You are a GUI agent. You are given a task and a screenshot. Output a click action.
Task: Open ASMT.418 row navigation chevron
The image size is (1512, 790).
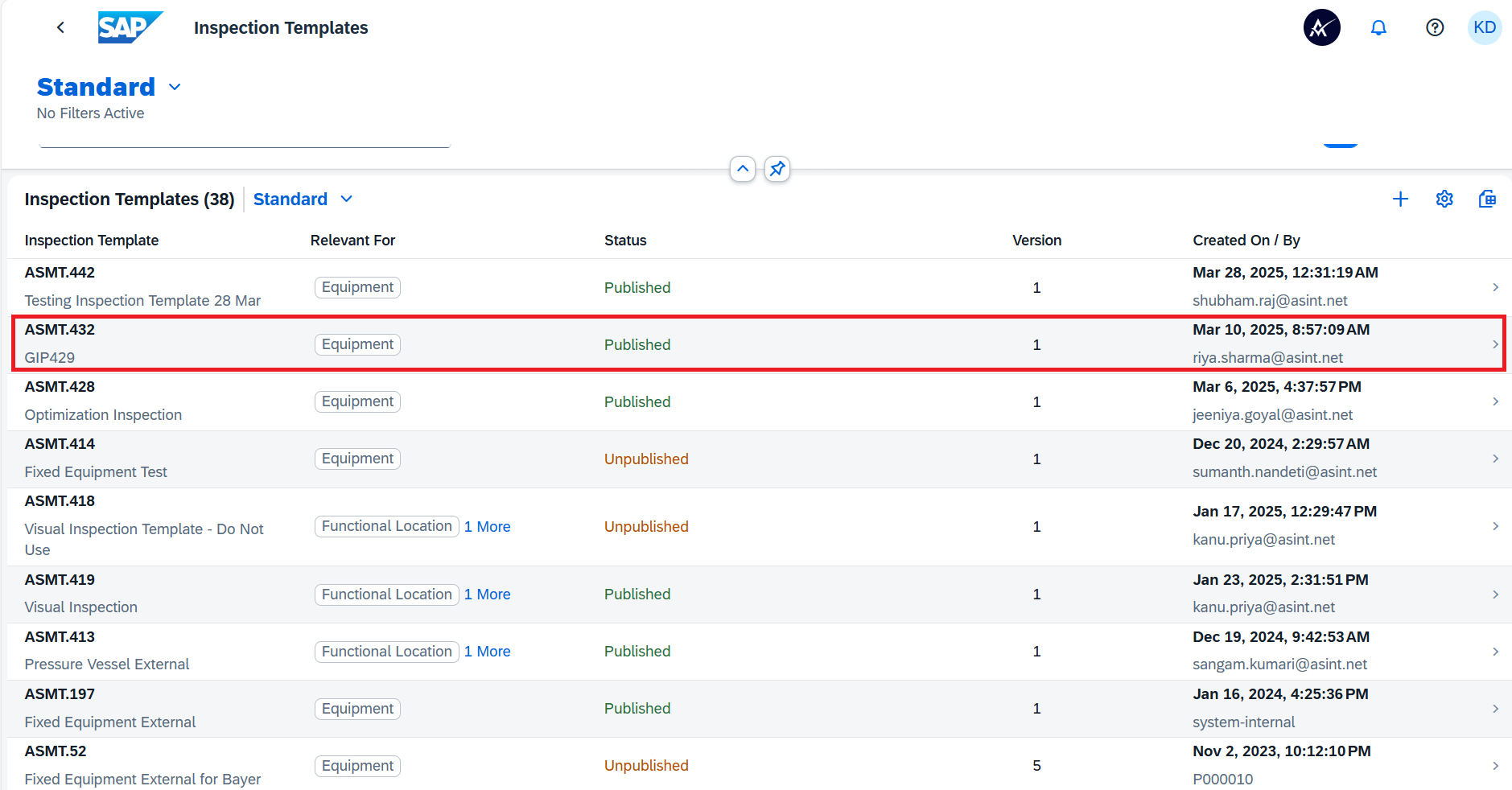coord(1495,526)
